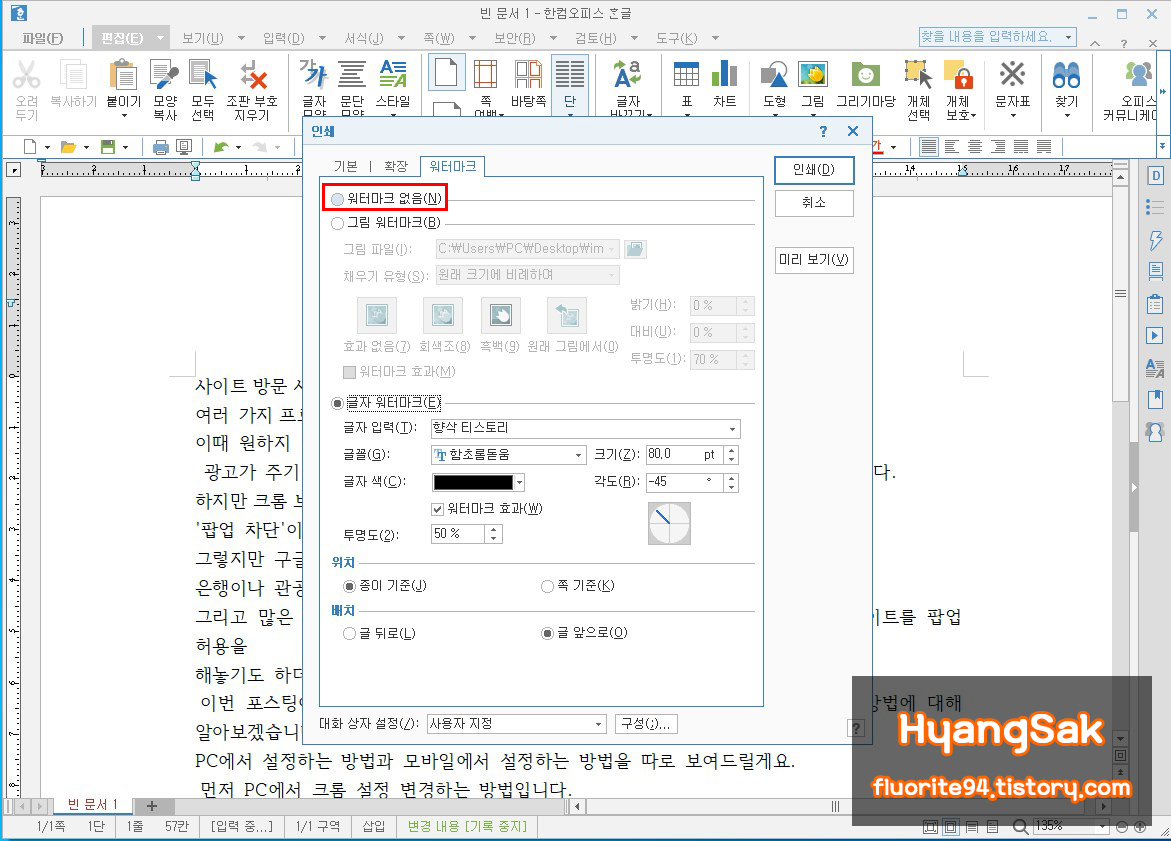Viewport: 1171px width, 841px height.
Task: Insert a table with the 표 icon
Action: tap(686, 75)
